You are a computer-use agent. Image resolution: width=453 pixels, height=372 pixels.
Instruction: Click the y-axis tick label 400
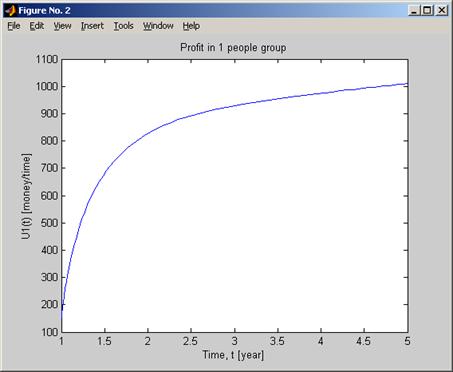coord(49,250)
